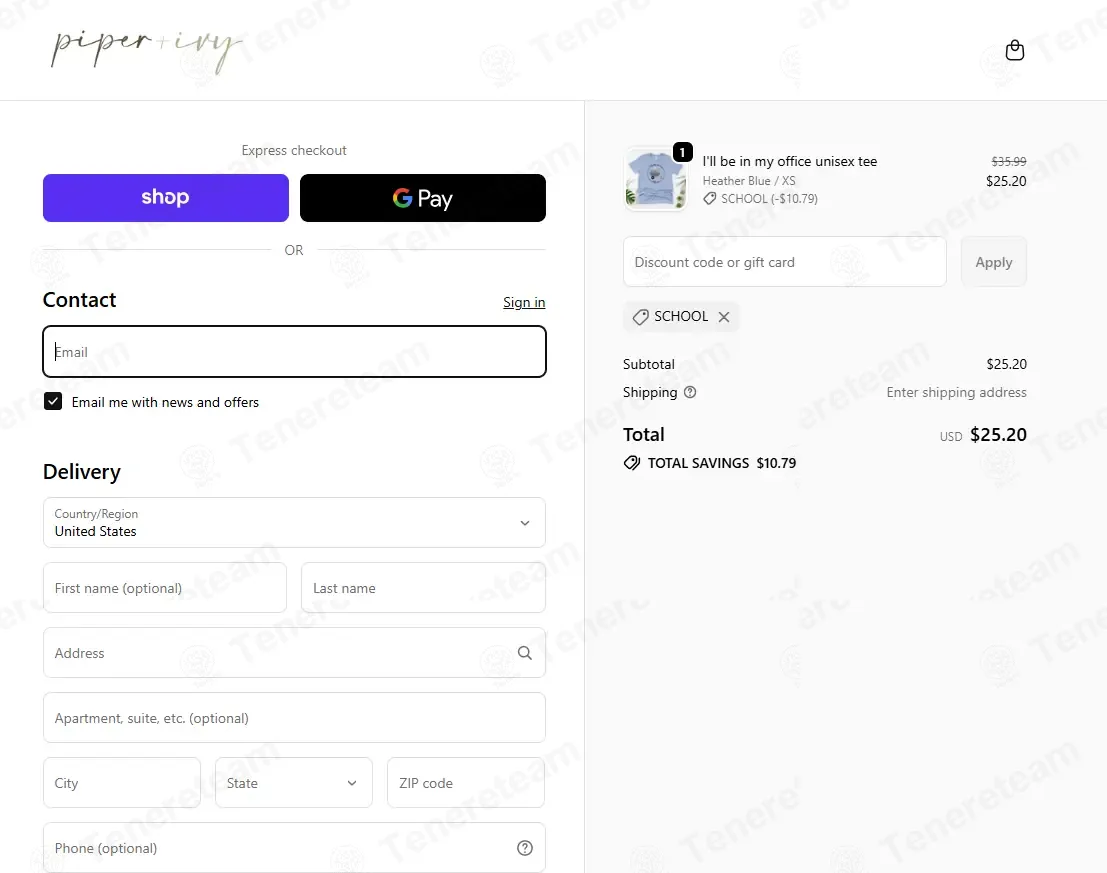Click the Apartment, suite, etc. field
This screenshot has height=873, width=1107.
click(x=294, y=718)
